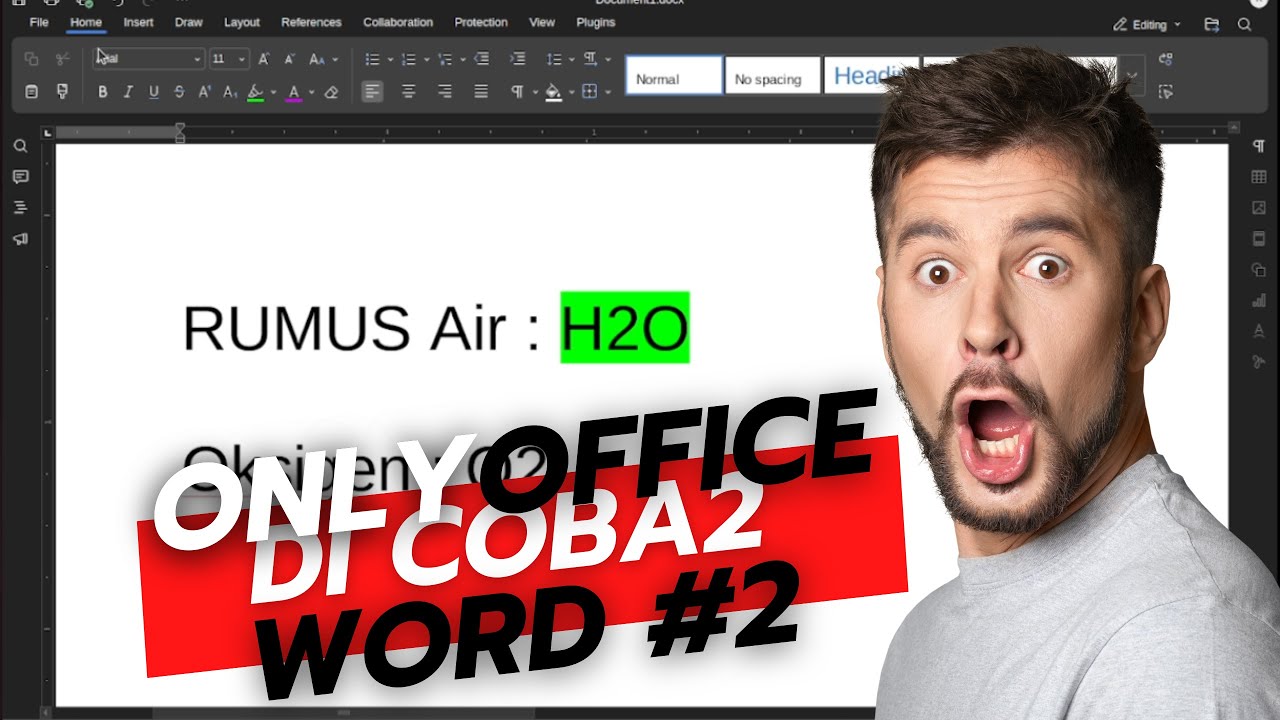Center align the text
Viewport: 1280px width, 720px height.
(x=409, y=92)
